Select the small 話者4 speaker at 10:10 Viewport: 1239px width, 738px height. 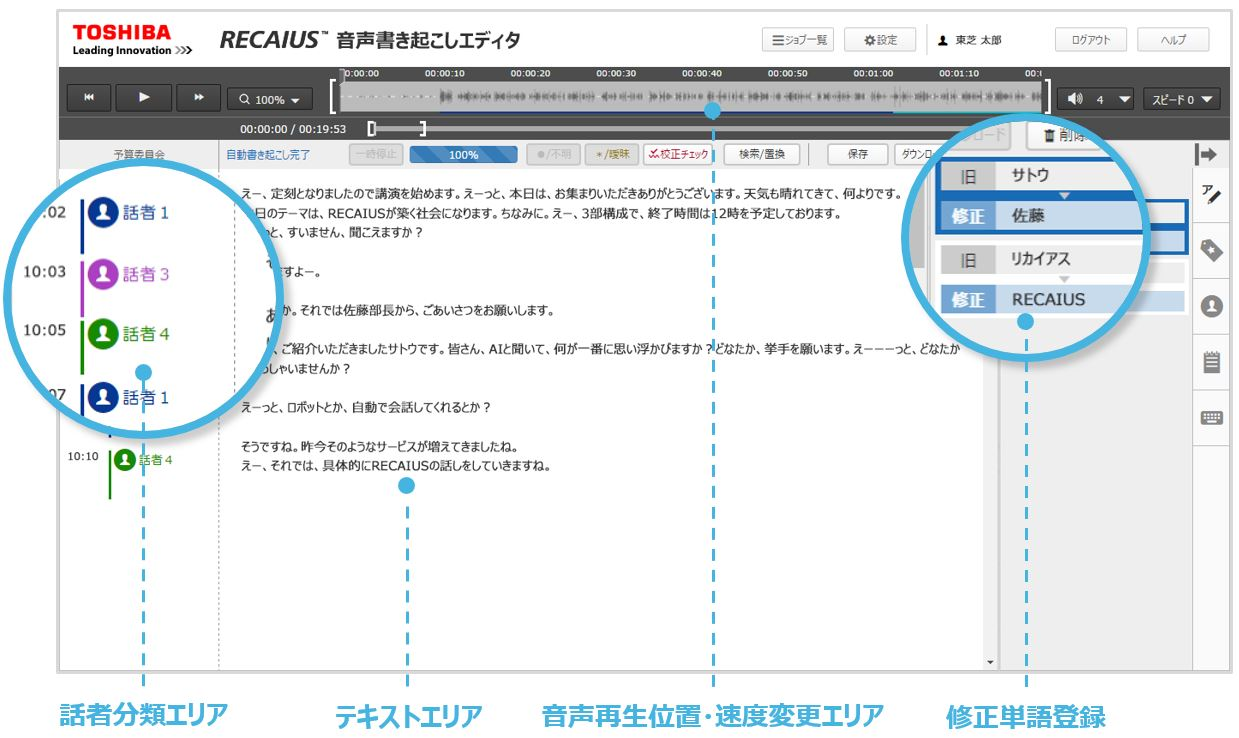144,460
